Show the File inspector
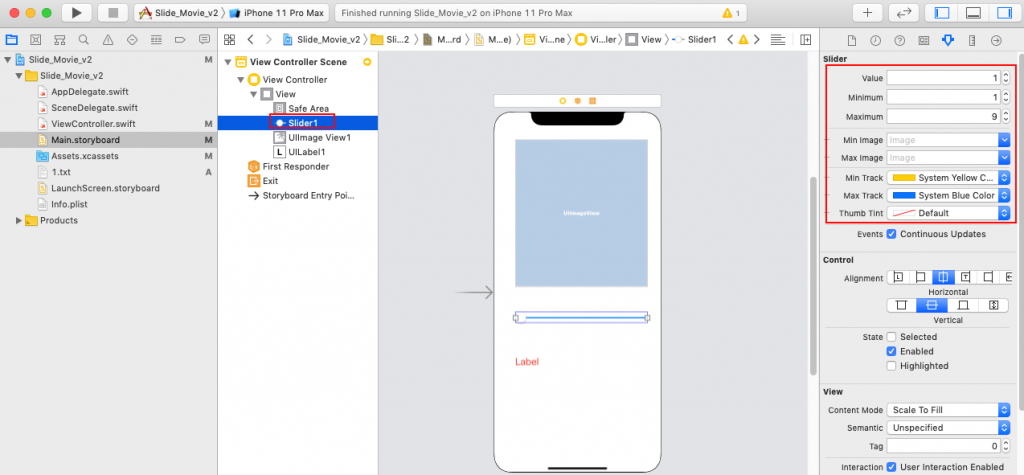1024x475 pixels. point(852,41)
